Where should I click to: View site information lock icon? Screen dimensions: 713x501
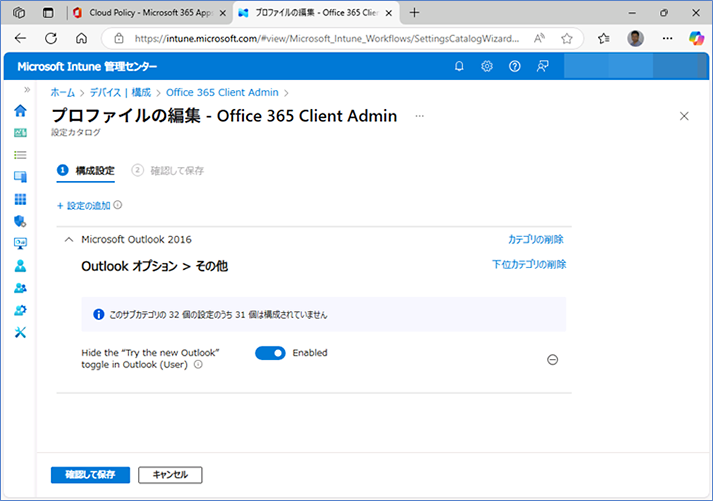119,39
